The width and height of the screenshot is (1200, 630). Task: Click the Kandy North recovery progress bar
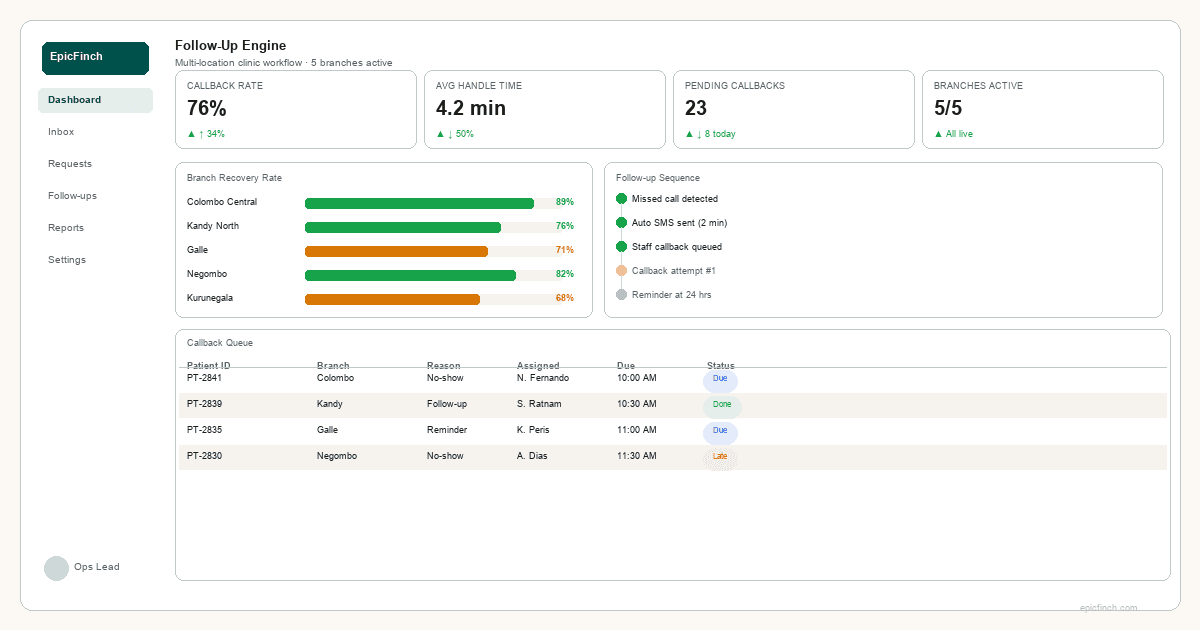tap(401, 226)
